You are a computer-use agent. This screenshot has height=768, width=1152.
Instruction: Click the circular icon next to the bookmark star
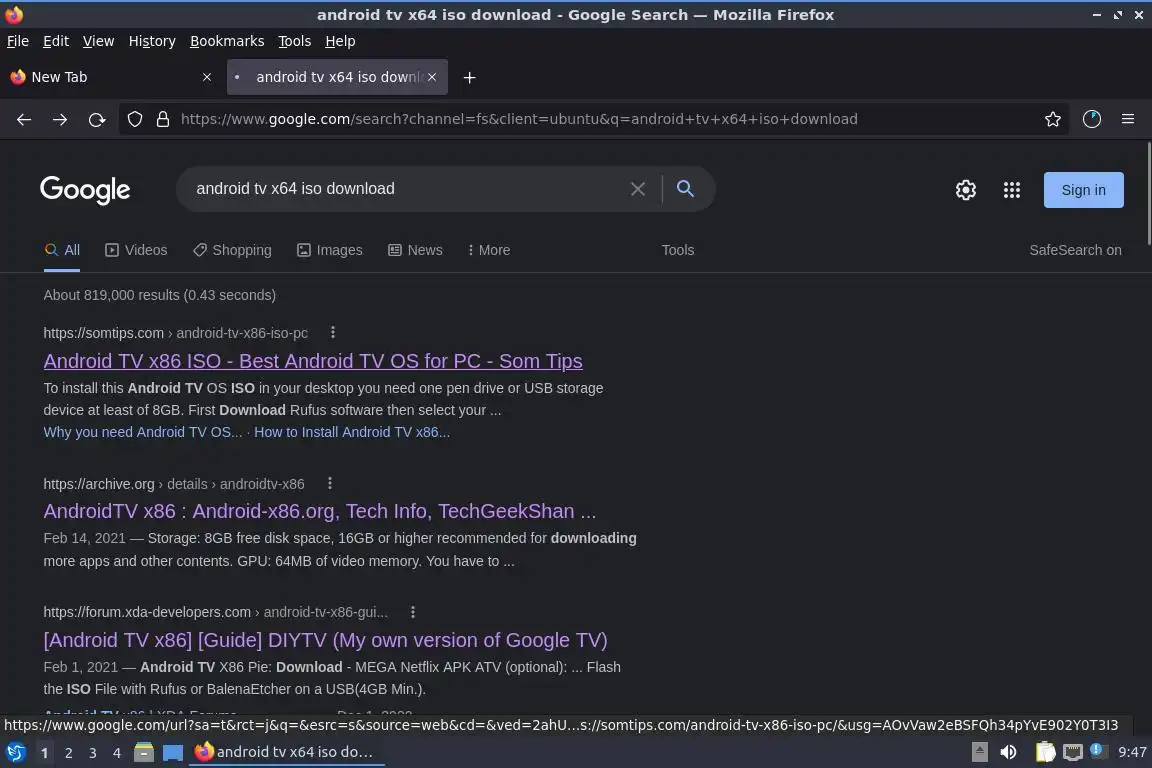1092,119
